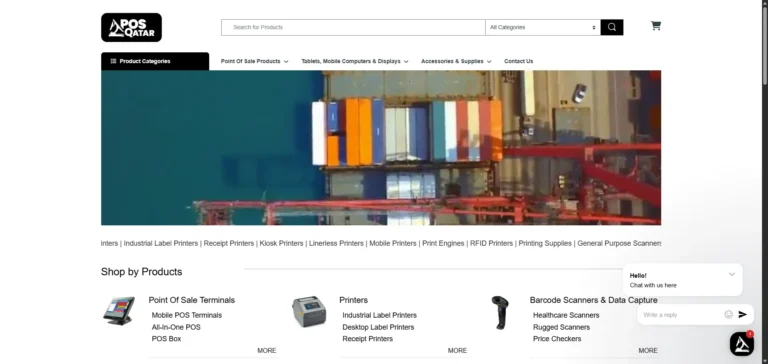768x364 pixels.
Task: Open the shopping cart icon
Action: 656,25
